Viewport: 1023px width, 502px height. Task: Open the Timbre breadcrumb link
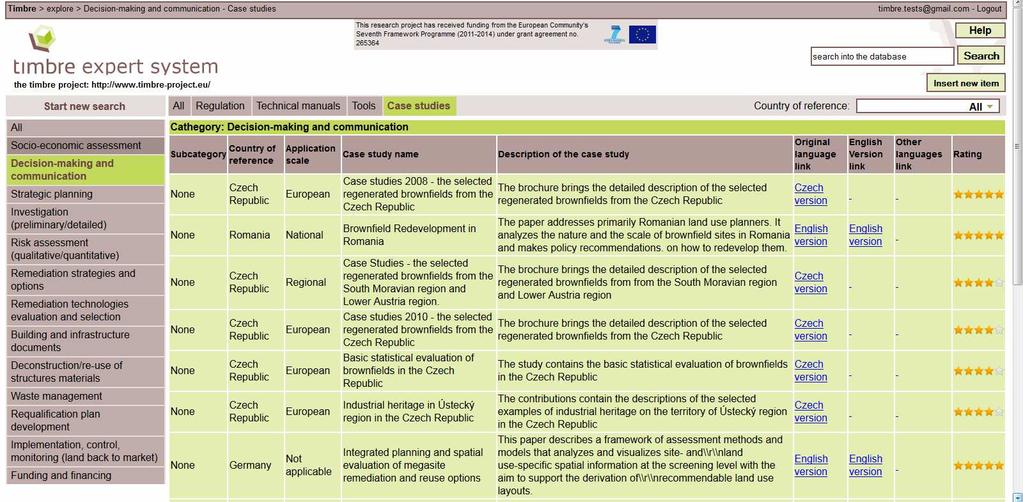click(22, 9)
